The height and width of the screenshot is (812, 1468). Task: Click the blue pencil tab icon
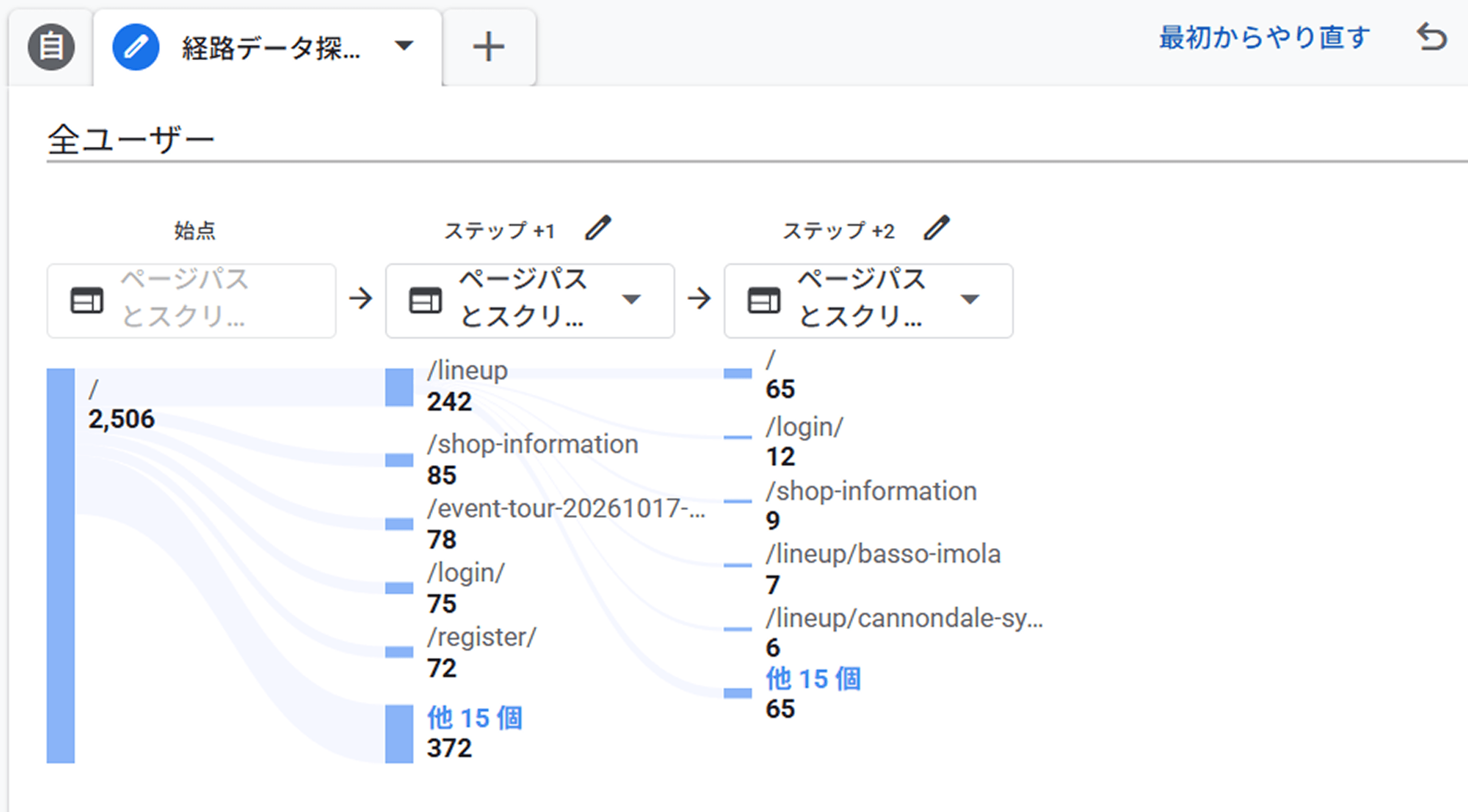coord(136,47)
